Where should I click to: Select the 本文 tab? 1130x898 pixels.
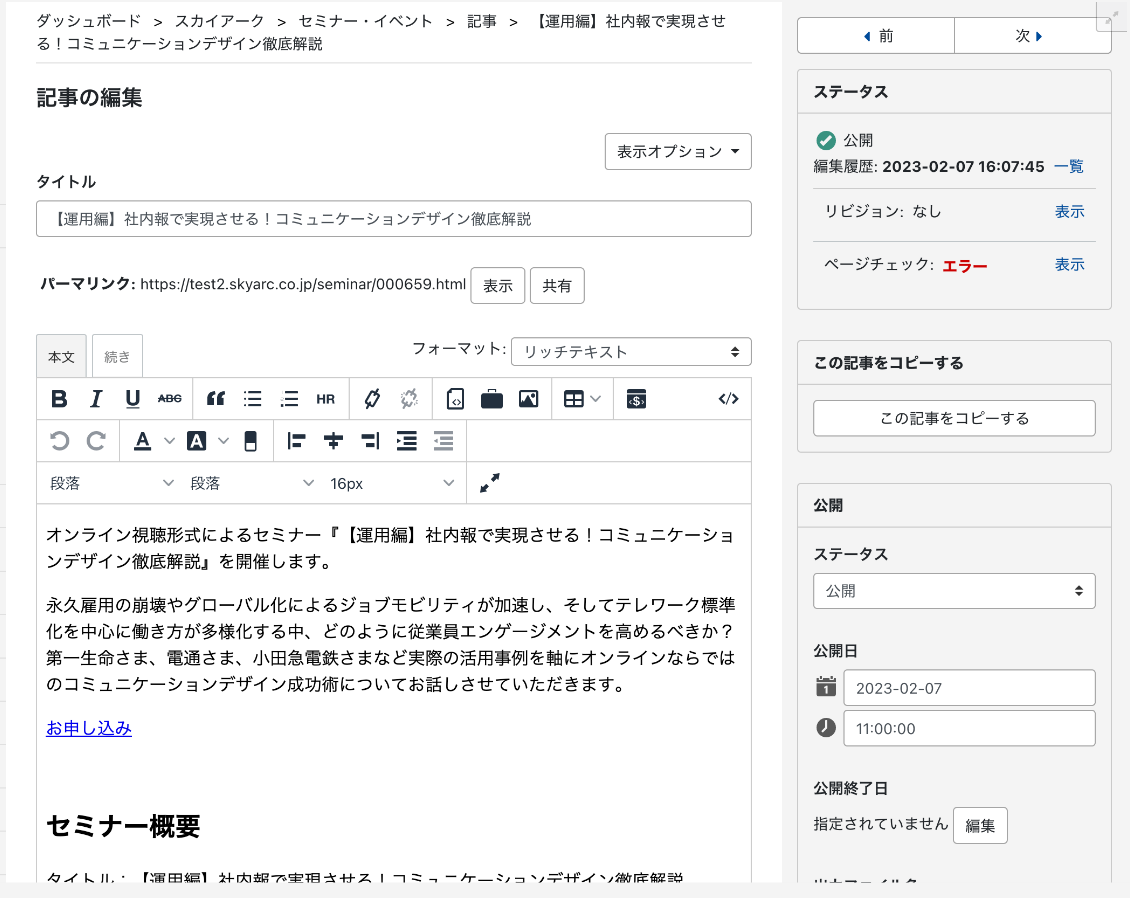pos(61,357)
